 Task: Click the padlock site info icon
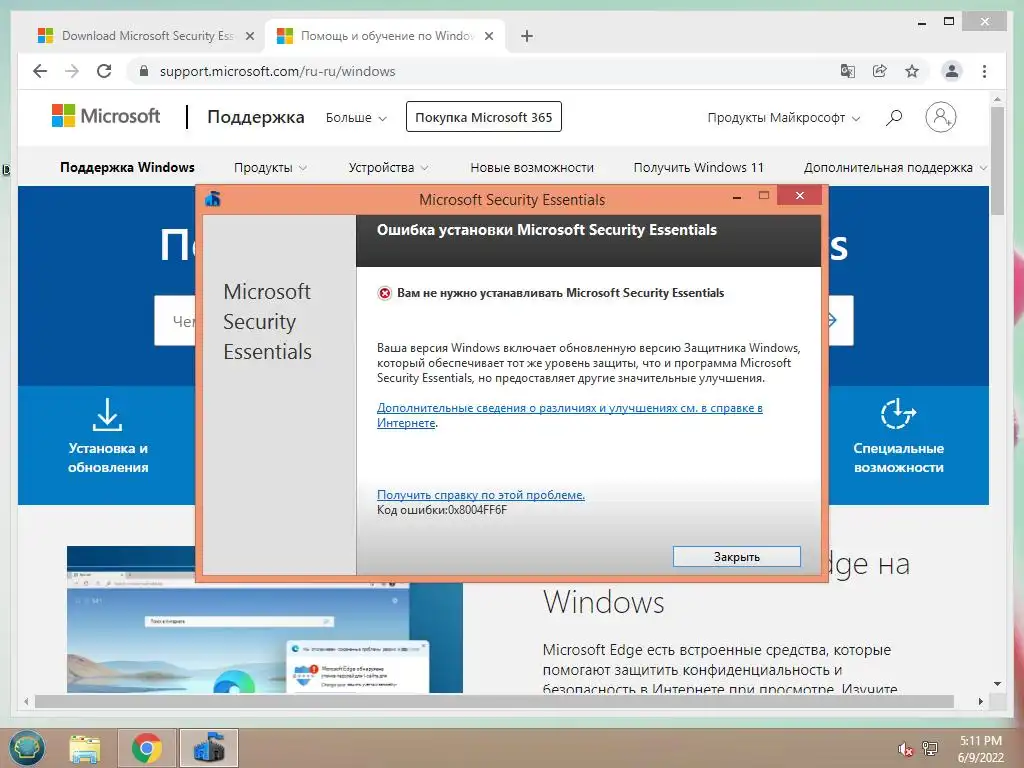144,71
